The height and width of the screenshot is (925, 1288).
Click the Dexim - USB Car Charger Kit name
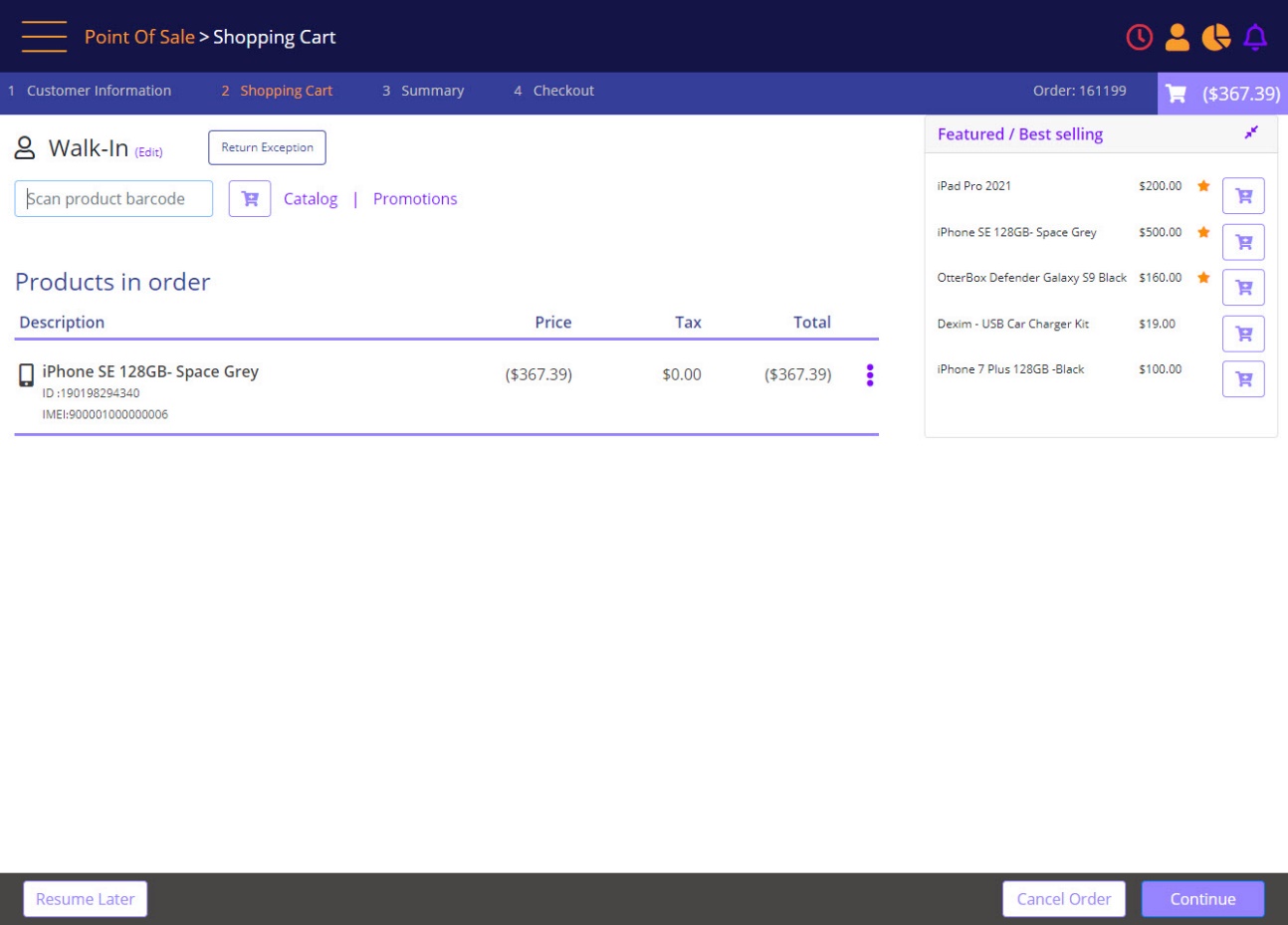pos(1013,324)
